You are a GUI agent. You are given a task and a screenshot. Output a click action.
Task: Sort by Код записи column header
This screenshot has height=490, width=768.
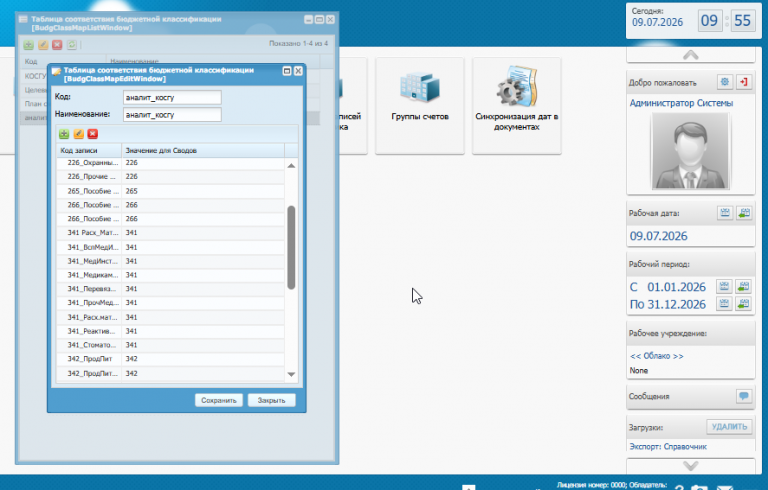pyautogui.click(x=89, y=150)
